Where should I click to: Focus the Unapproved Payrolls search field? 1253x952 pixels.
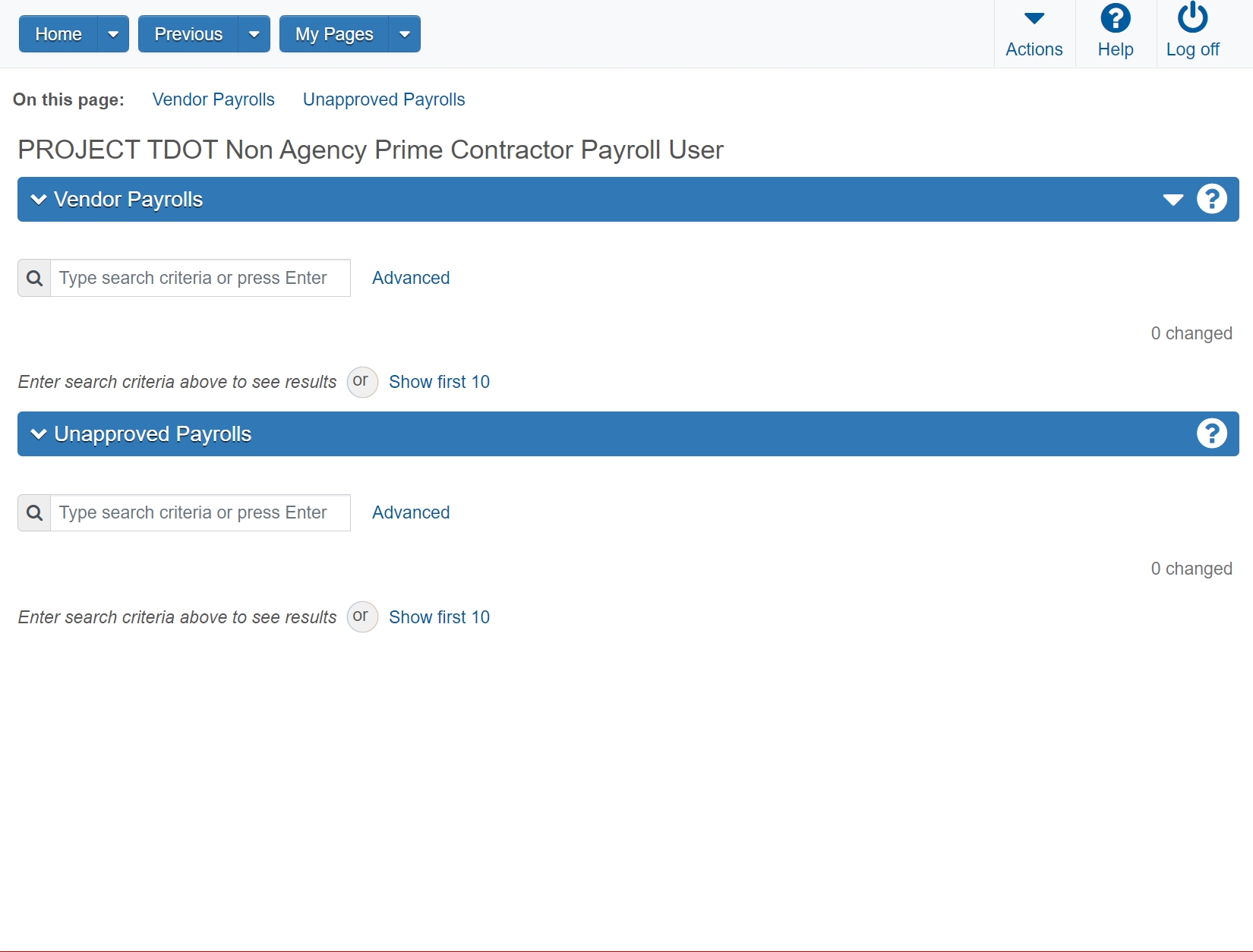(x=200, y=512)
